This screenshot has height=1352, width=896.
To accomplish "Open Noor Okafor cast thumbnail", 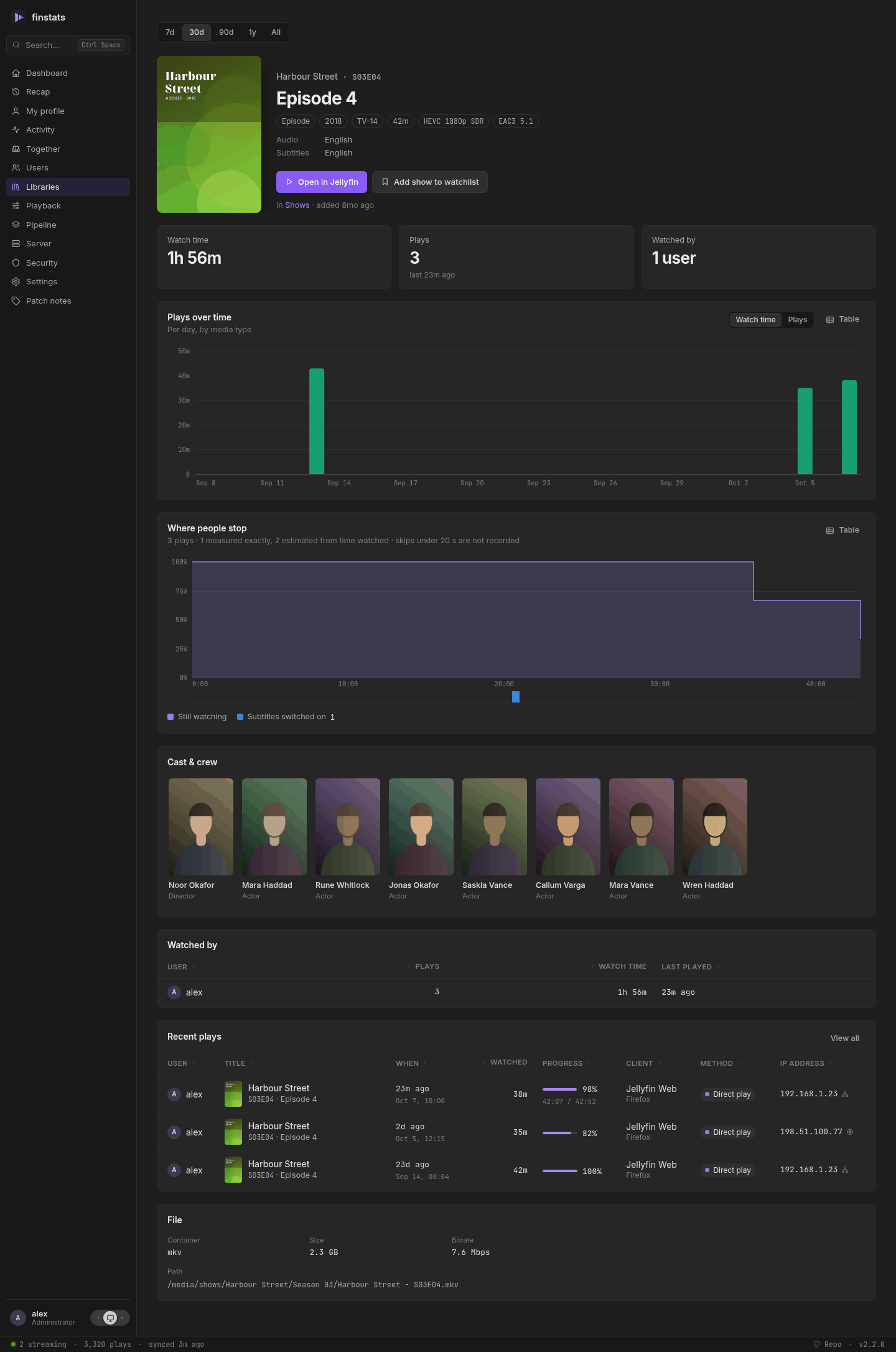I will 201,827.
